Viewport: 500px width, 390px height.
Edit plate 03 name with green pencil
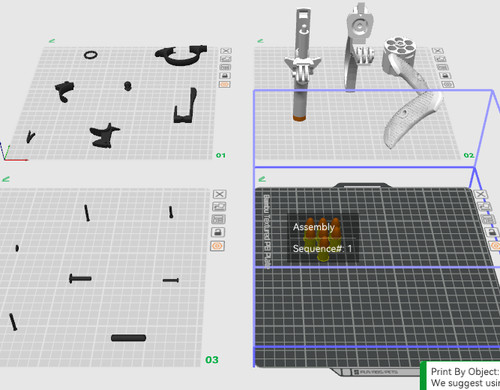6,179
